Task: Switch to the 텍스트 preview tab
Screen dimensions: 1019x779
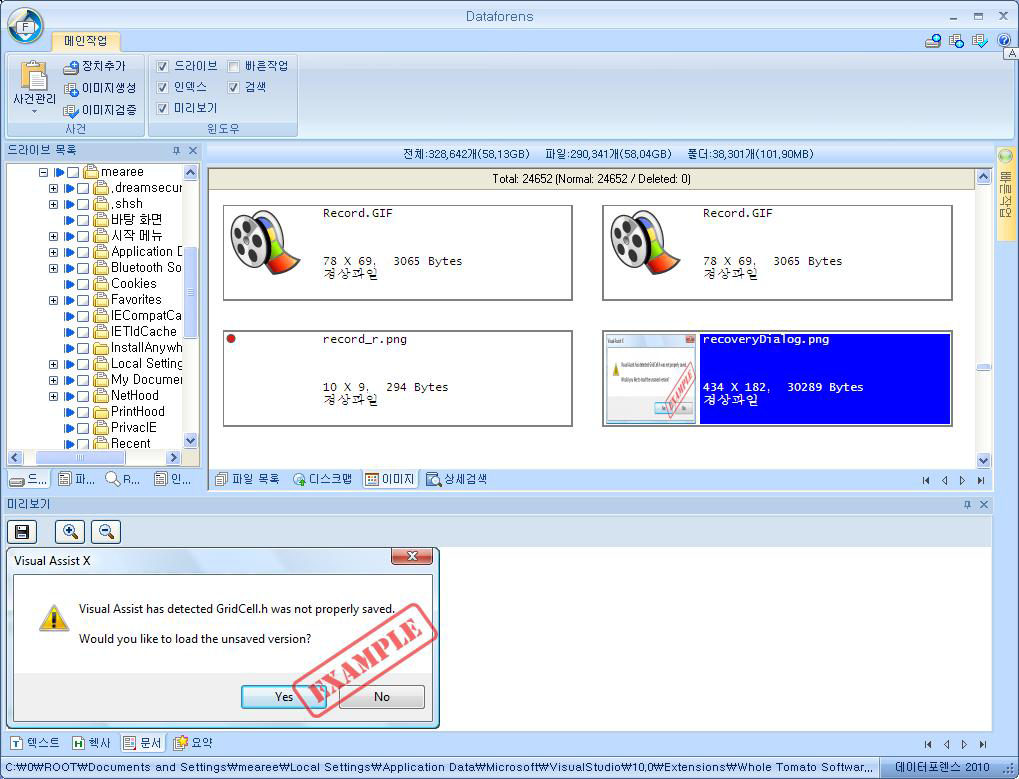Action: pos(35,743)
